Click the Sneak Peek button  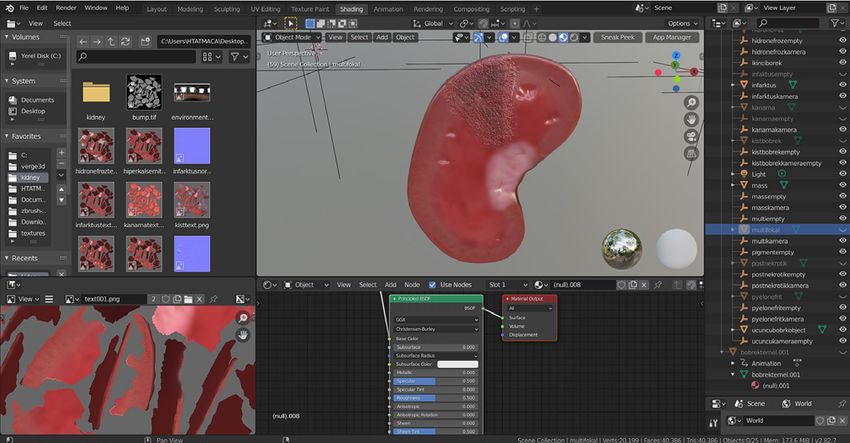[617, 37]
